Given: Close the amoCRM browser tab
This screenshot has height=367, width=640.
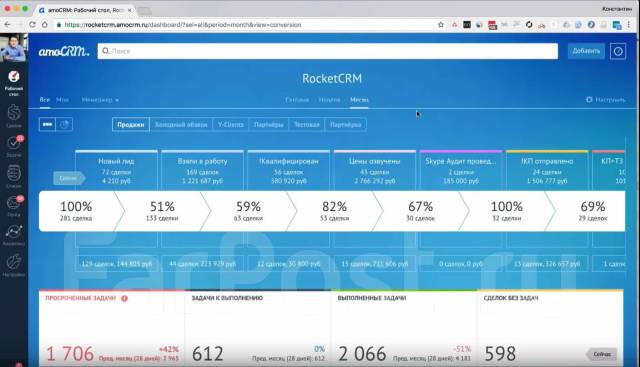Looking at the screenshot, I should coord(129,10).
